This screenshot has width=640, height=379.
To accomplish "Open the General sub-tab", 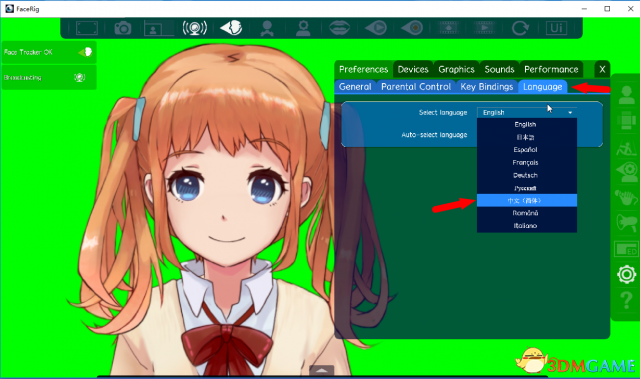I will 355,86.
